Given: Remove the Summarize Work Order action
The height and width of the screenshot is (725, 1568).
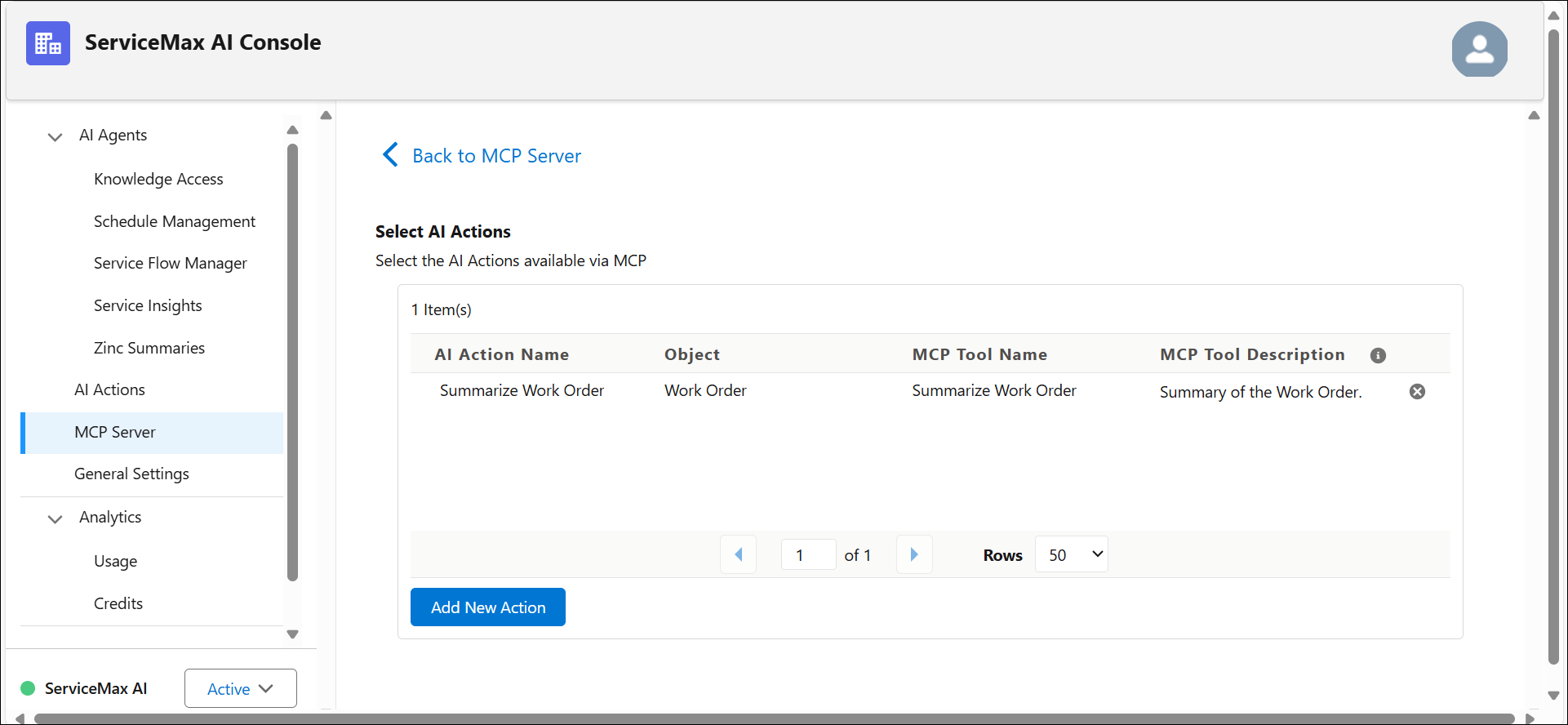Looking at the screenshot, I should coord(1418,392).
